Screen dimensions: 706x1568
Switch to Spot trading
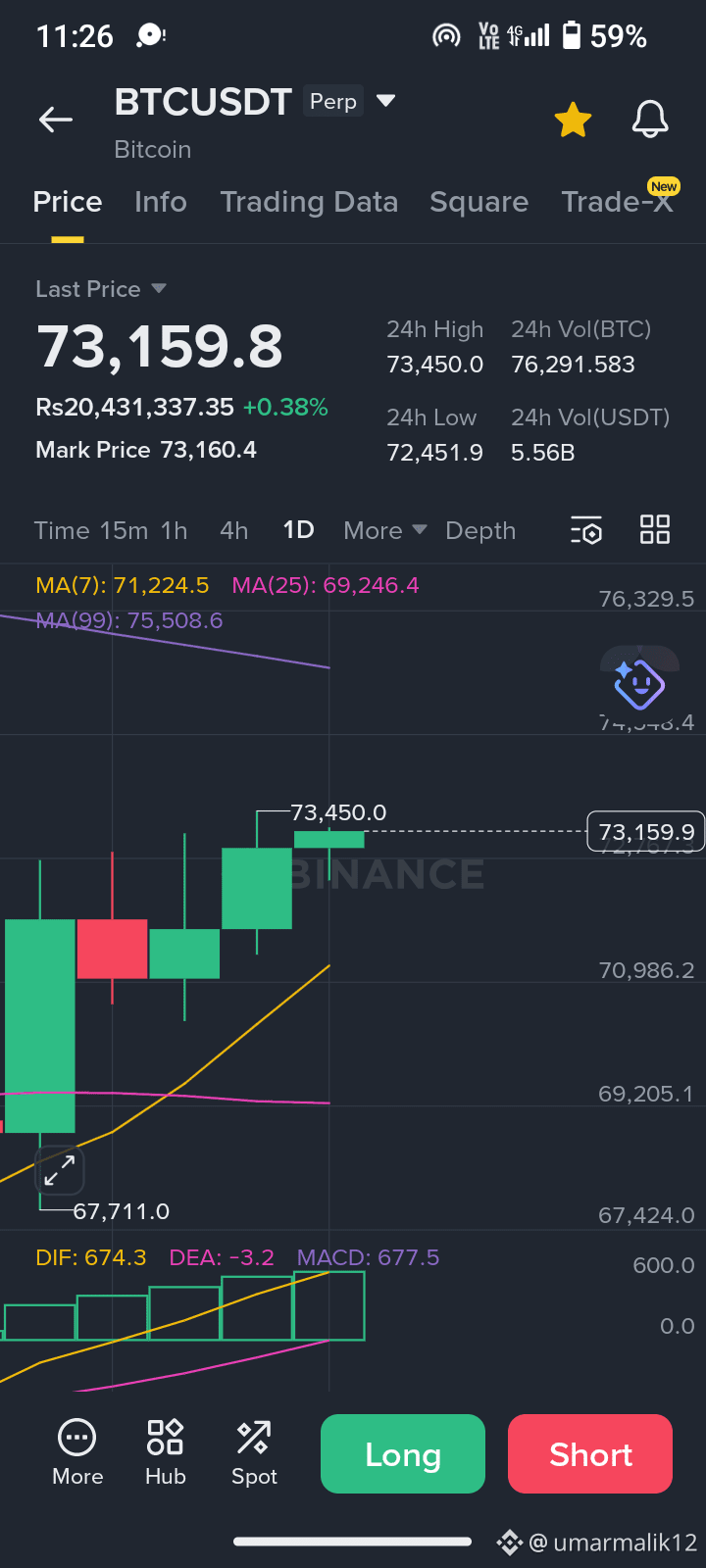(254, 1453)
